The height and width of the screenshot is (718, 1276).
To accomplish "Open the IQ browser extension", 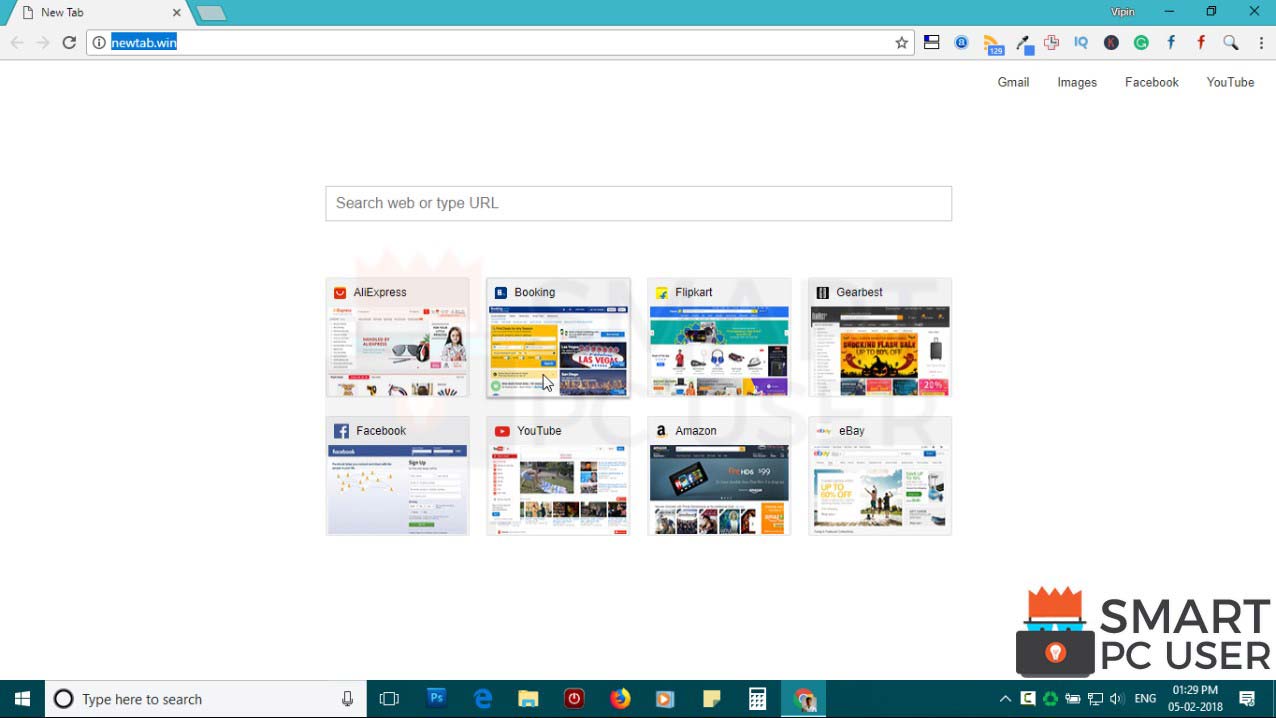I will point(1080,42).
